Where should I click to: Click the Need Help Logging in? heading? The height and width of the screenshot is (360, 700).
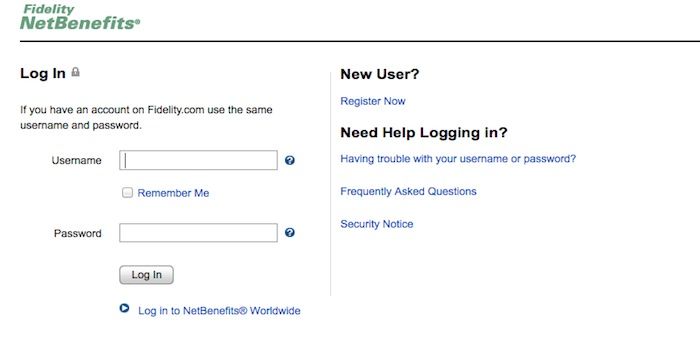coord(424,133)
